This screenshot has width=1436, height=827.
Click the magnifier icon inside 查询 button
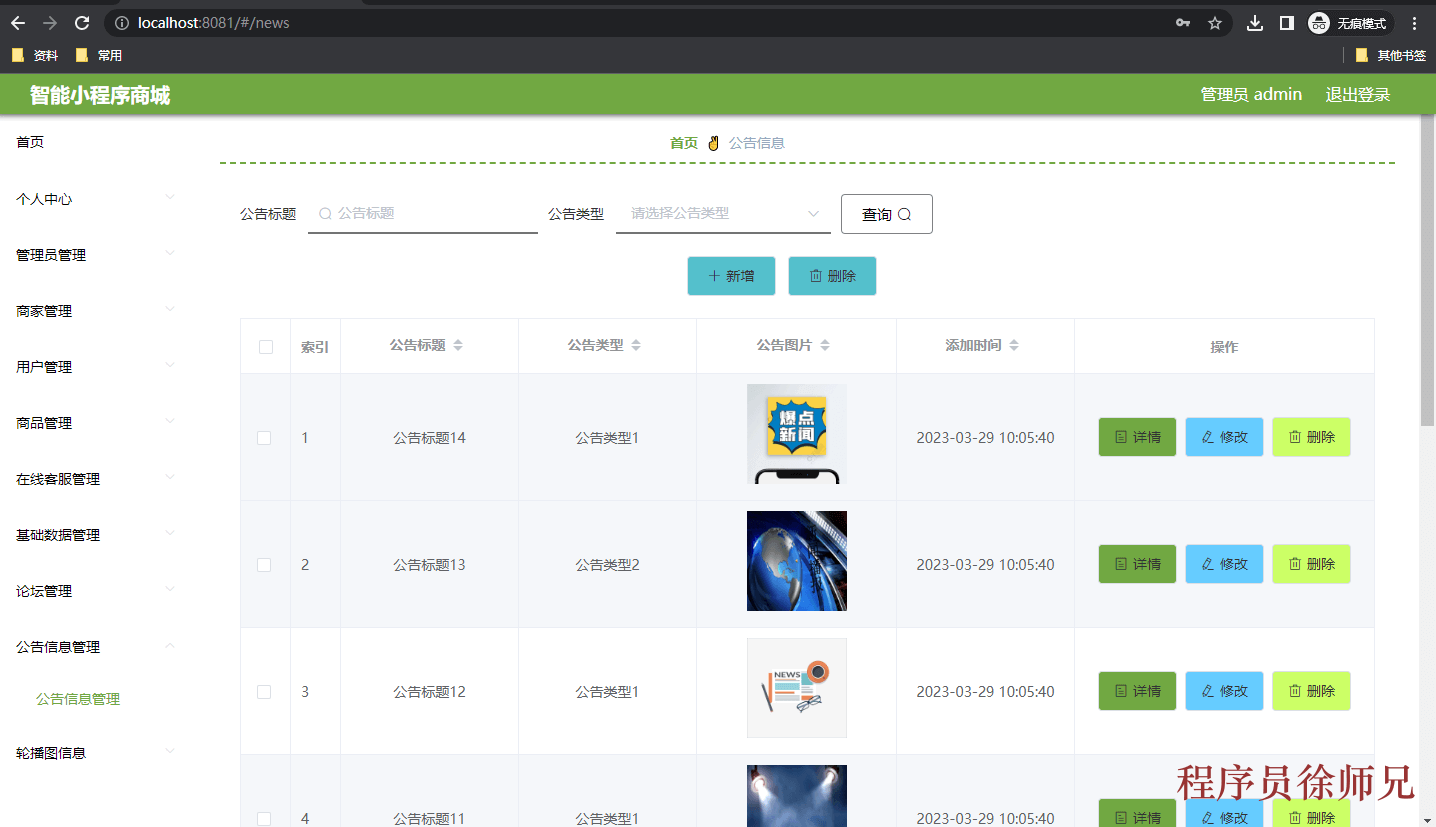coord(903,213)
